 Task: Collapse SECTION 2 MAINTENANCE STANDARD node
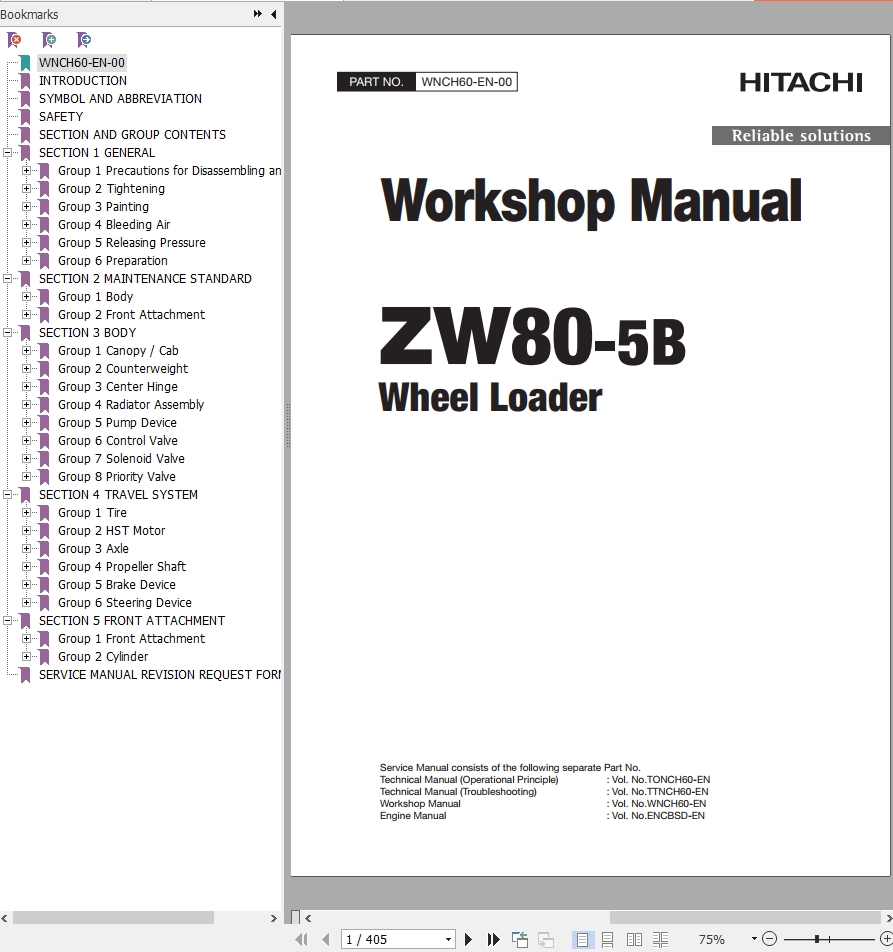pos(7,279)
